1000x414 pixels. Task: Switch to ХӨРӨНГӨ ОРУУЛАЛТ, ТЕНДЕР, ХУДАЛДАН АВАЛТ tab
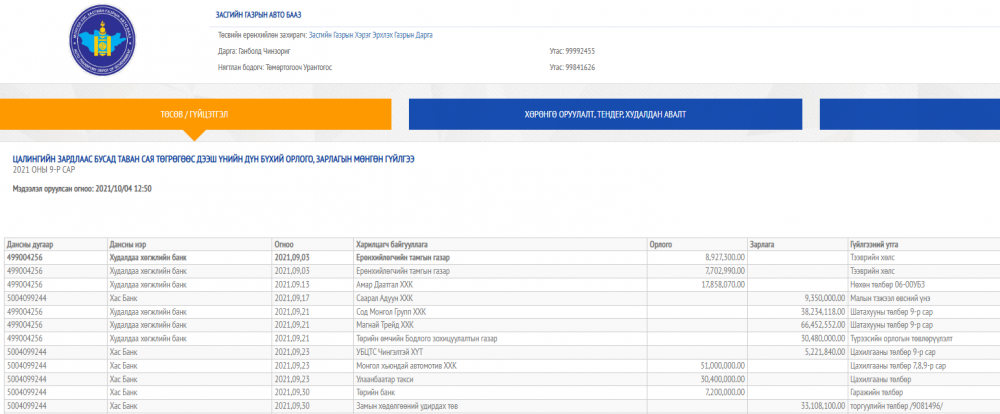click(605, 115)
